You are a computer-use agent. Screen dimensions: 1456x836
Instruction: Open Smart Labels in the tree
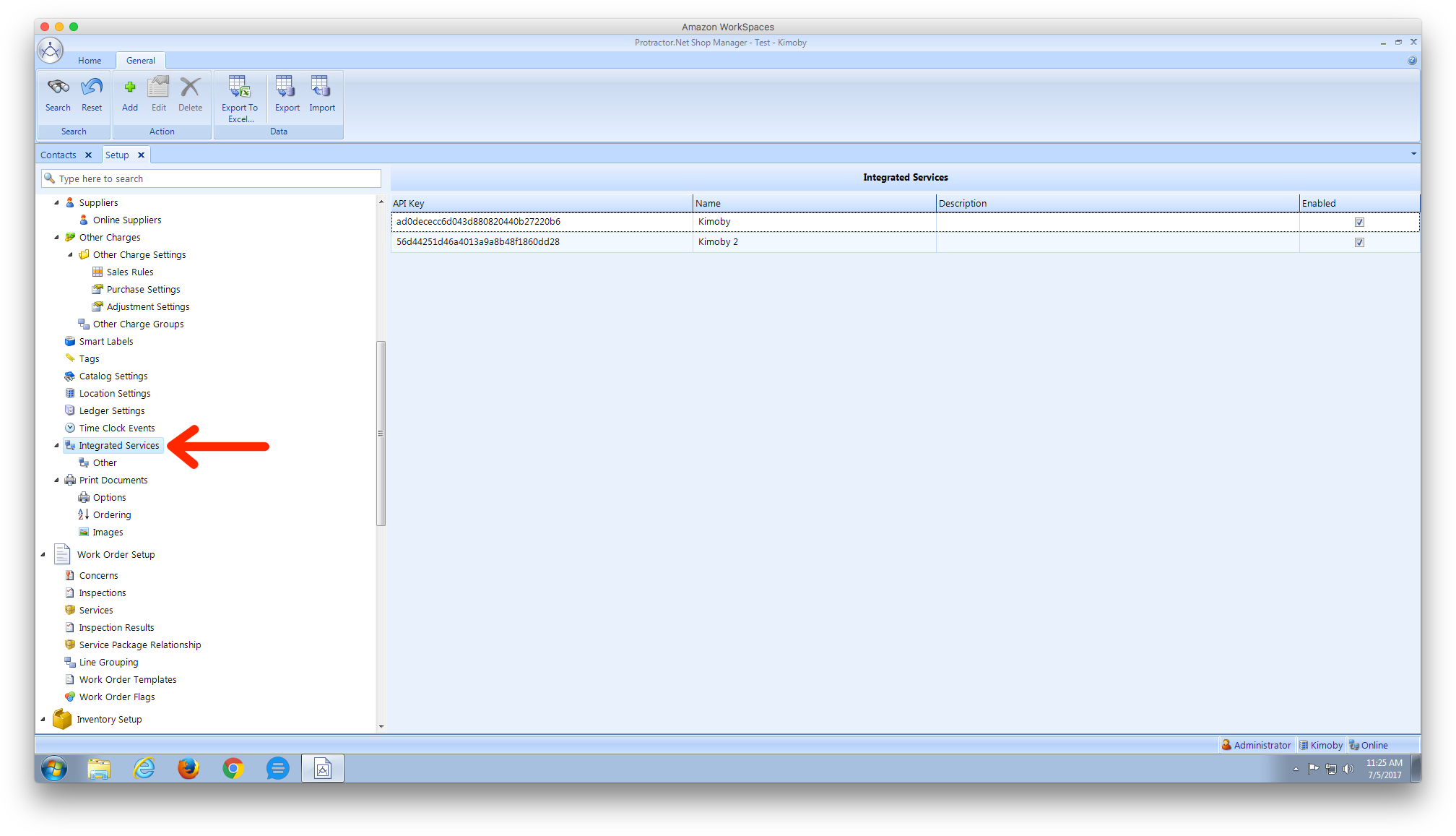click(x=106, y=342)
